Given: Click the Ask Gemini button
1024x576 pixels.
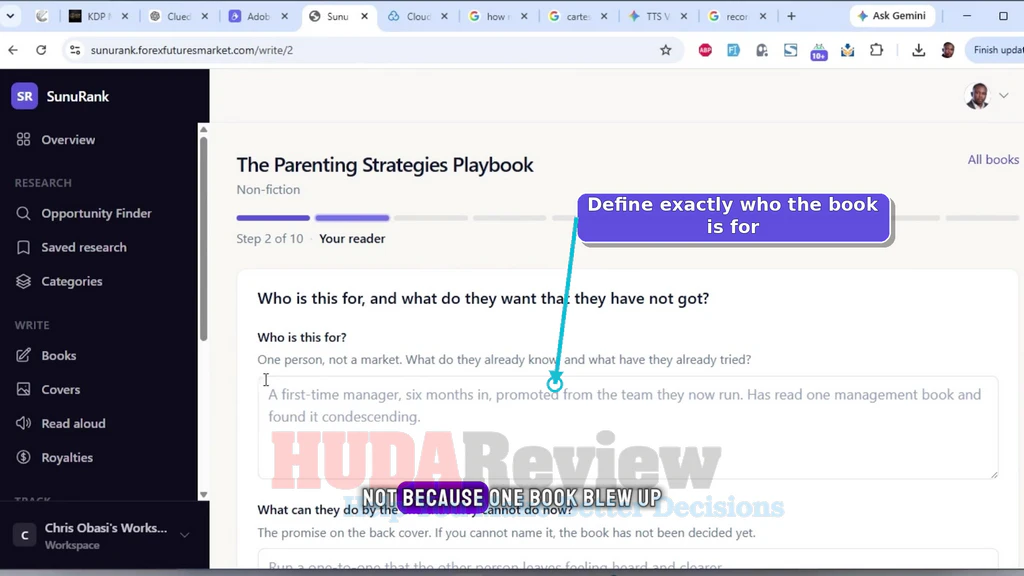Looking at the screenshot, I should click(x=892, y=16).
